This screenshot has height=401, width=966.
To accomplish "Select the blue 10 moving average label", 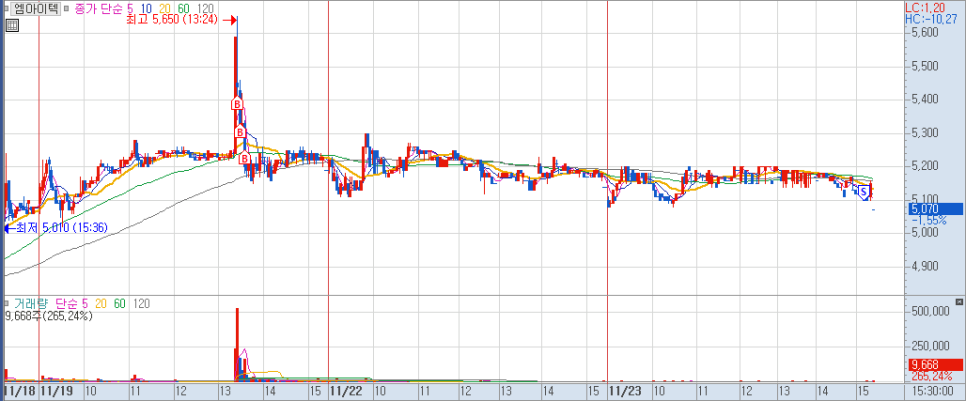I will click(x=146, y=9).
